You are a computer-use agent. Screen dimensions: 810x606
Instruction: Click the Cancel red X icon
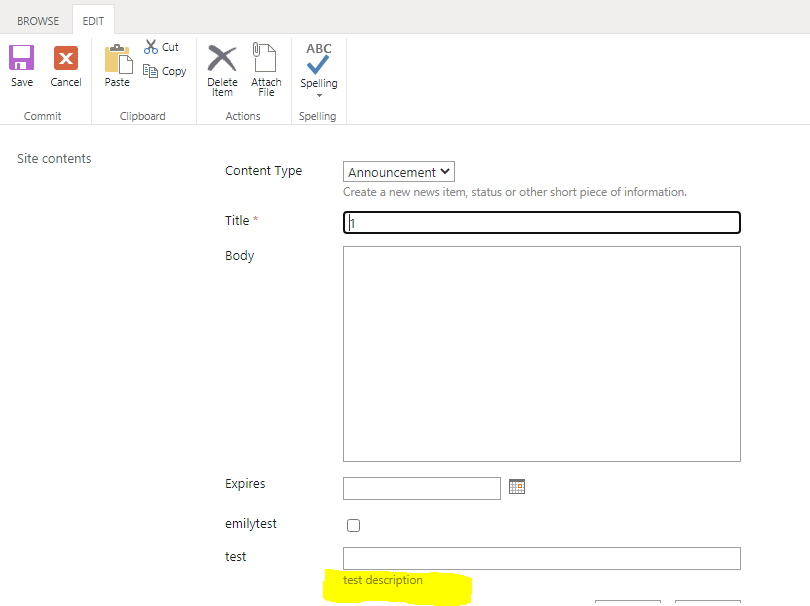click(x=66, y=58)
